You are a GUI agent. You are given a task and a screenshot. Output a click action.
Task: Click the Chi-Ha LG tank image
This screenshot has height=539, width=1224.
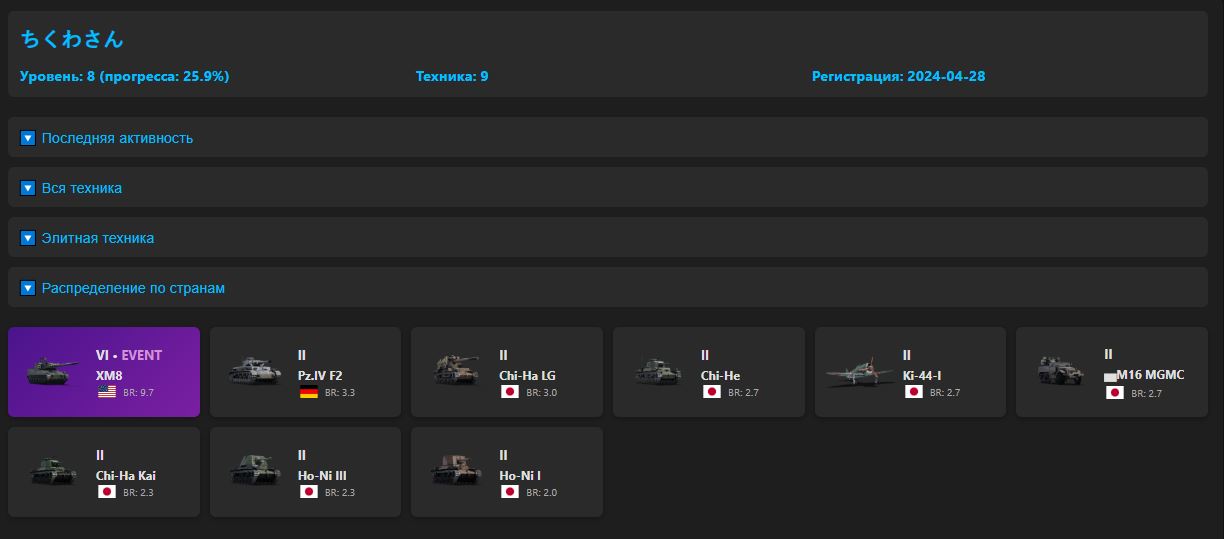(456, 370)
